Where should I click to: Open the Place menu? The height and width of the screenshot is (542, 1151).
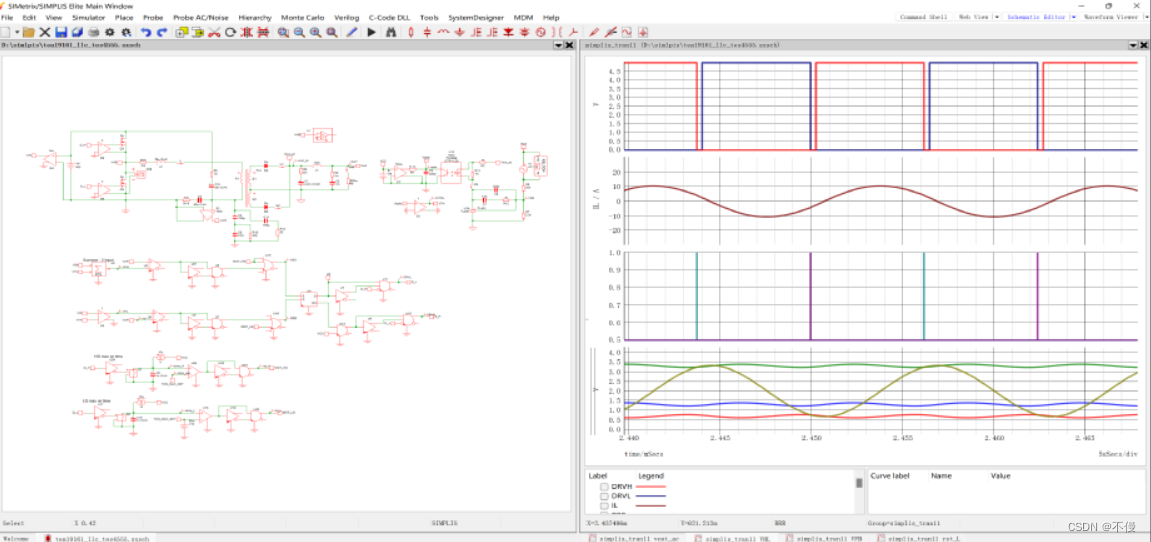pos(125,17)
